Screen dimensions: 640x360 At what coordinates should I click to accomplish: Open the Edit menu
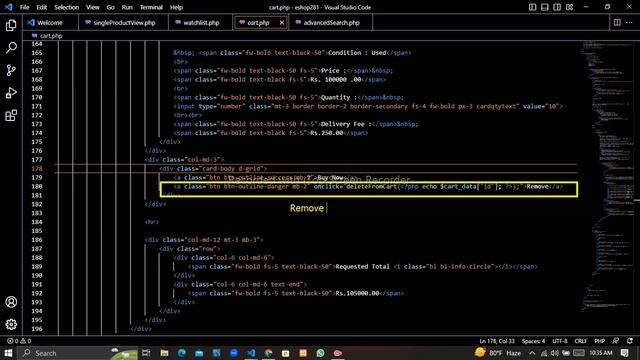42,7
